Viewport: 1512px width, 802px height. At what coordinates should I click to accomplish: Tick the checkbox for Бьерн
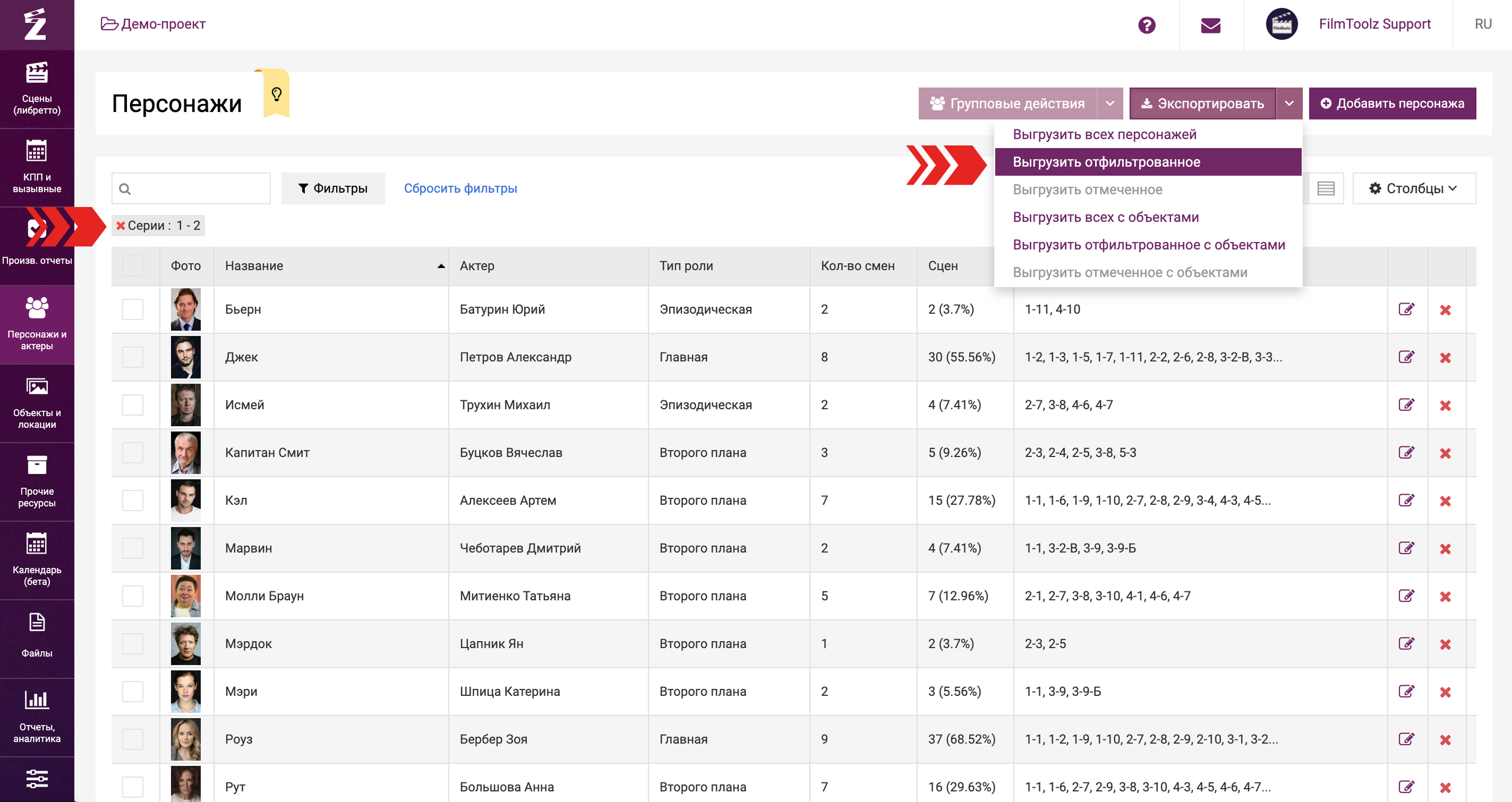133,309
